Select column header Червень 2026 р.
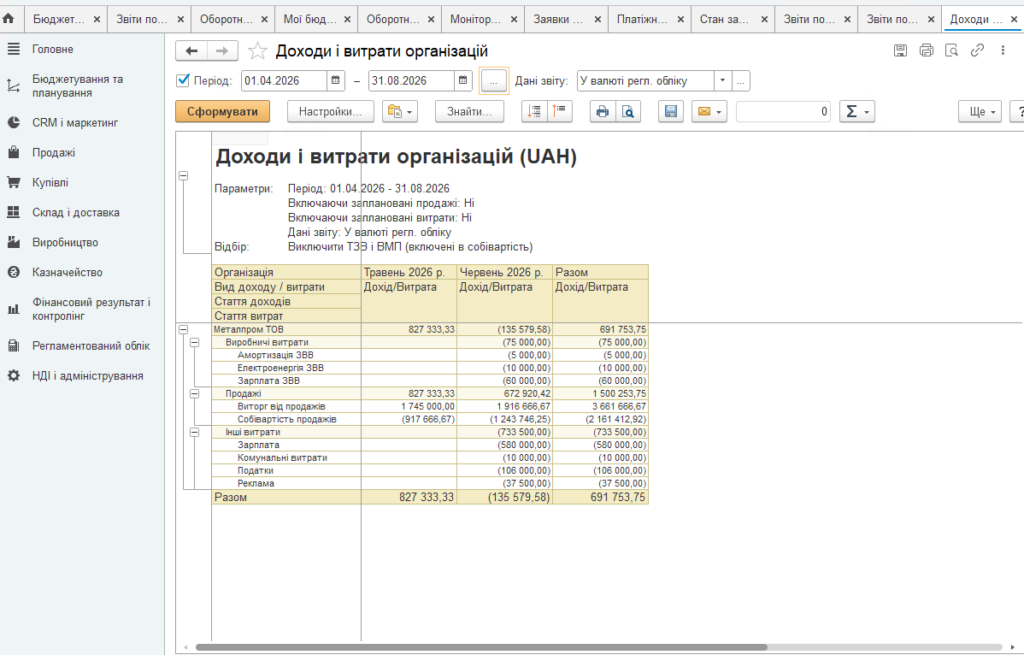 [504, 272]
